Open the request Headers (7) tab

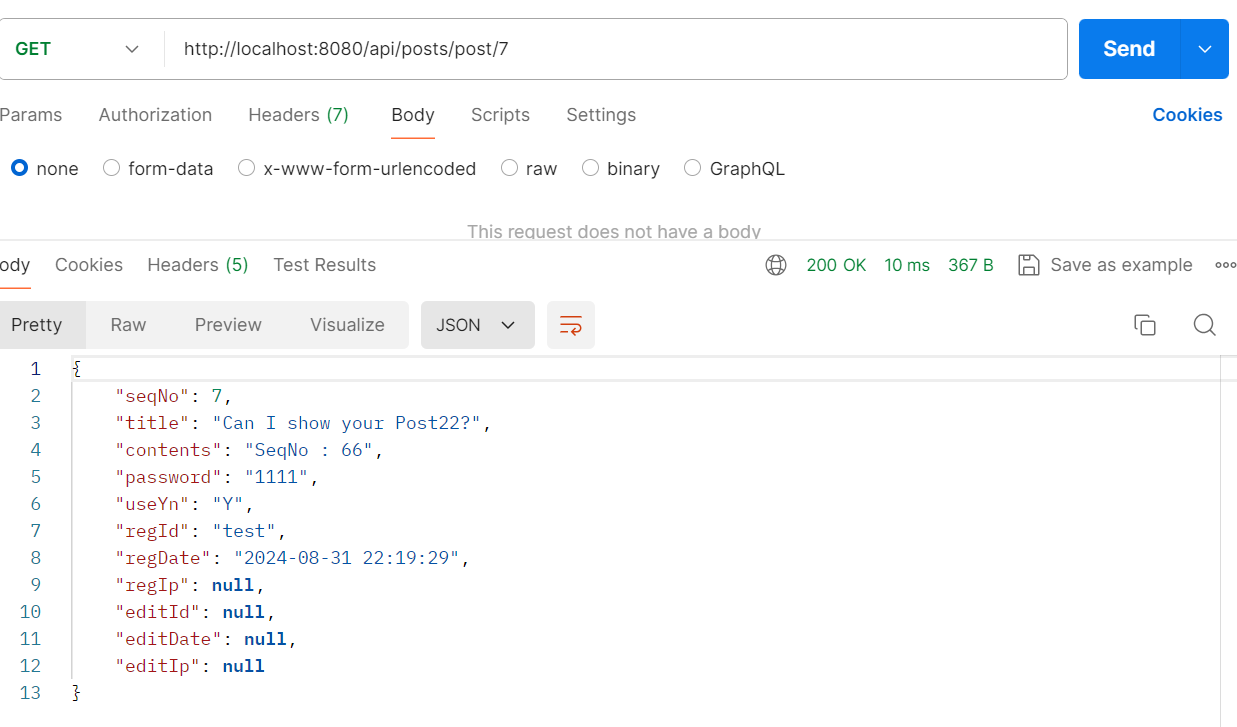pyautogui.click(x=298, y=115)
